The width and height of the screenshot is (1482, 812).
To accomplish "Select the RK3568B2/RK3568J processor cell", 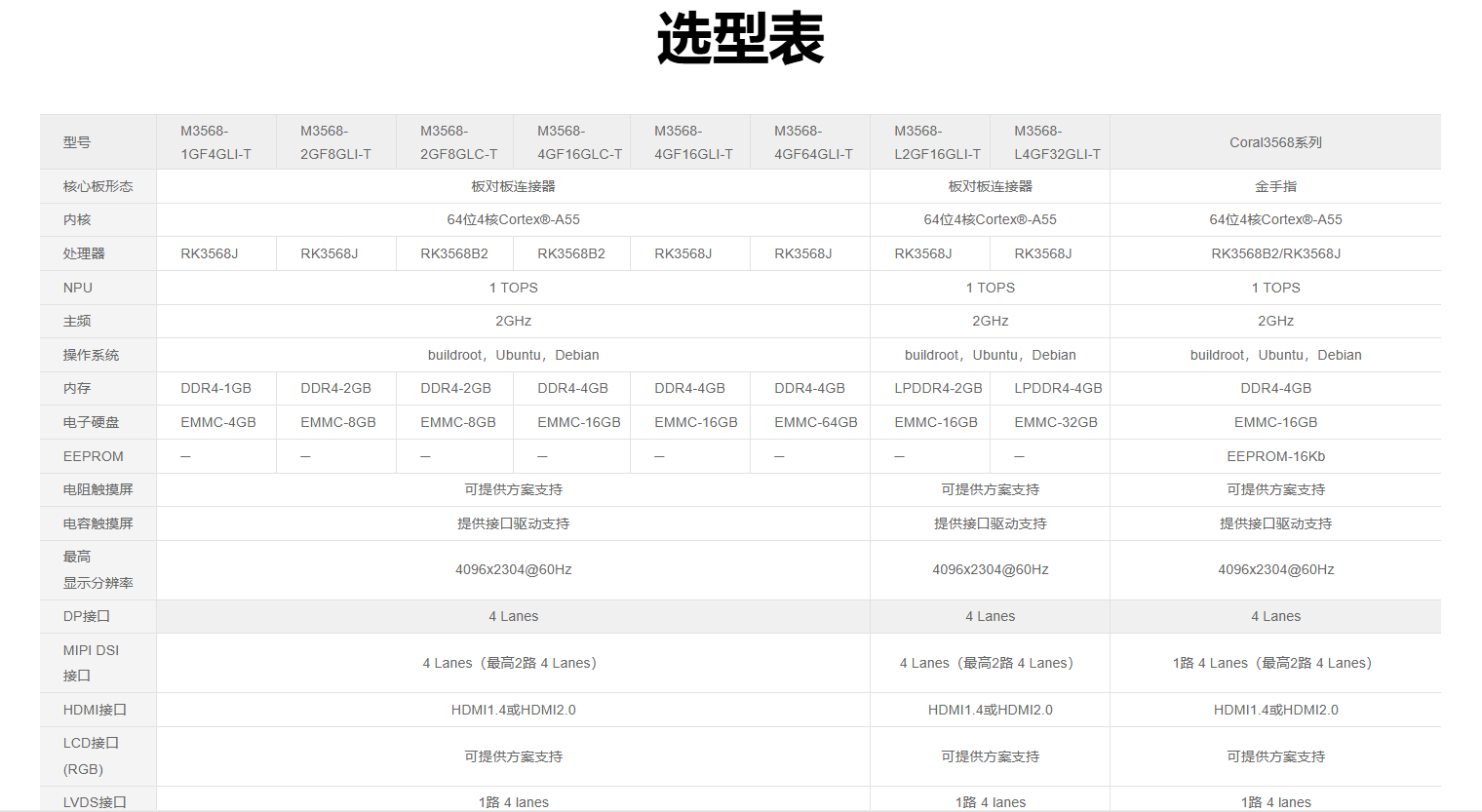I will tap(1275, 253).
